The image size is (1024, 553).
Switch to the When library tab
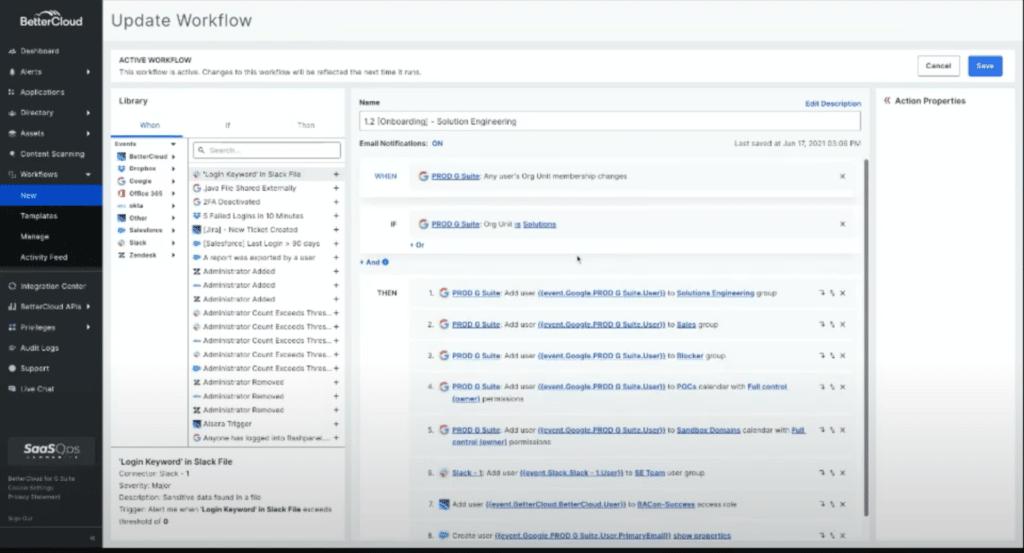coord(150,125)
